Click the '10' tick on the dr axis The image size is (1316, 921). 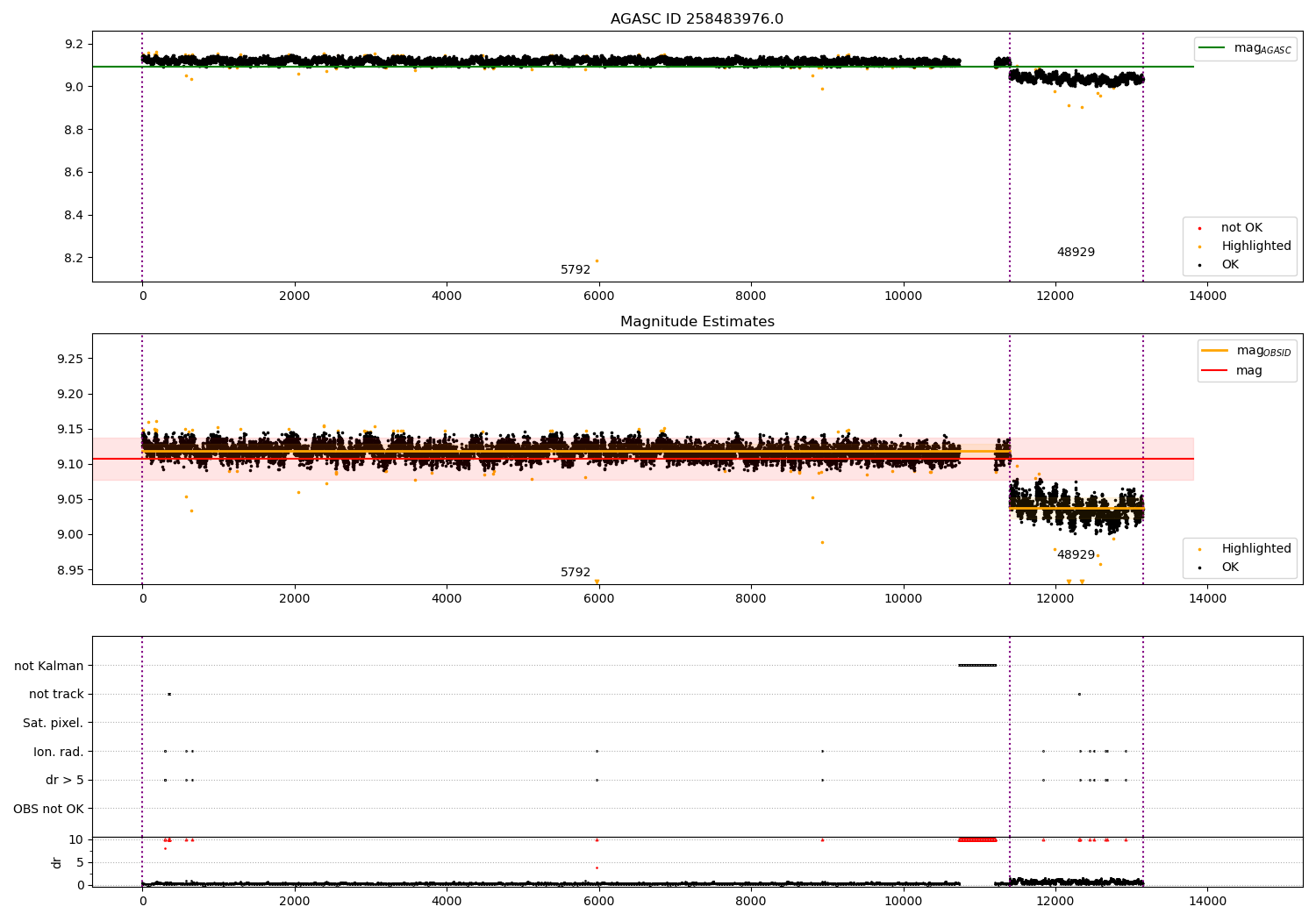(x=76, y=840)
